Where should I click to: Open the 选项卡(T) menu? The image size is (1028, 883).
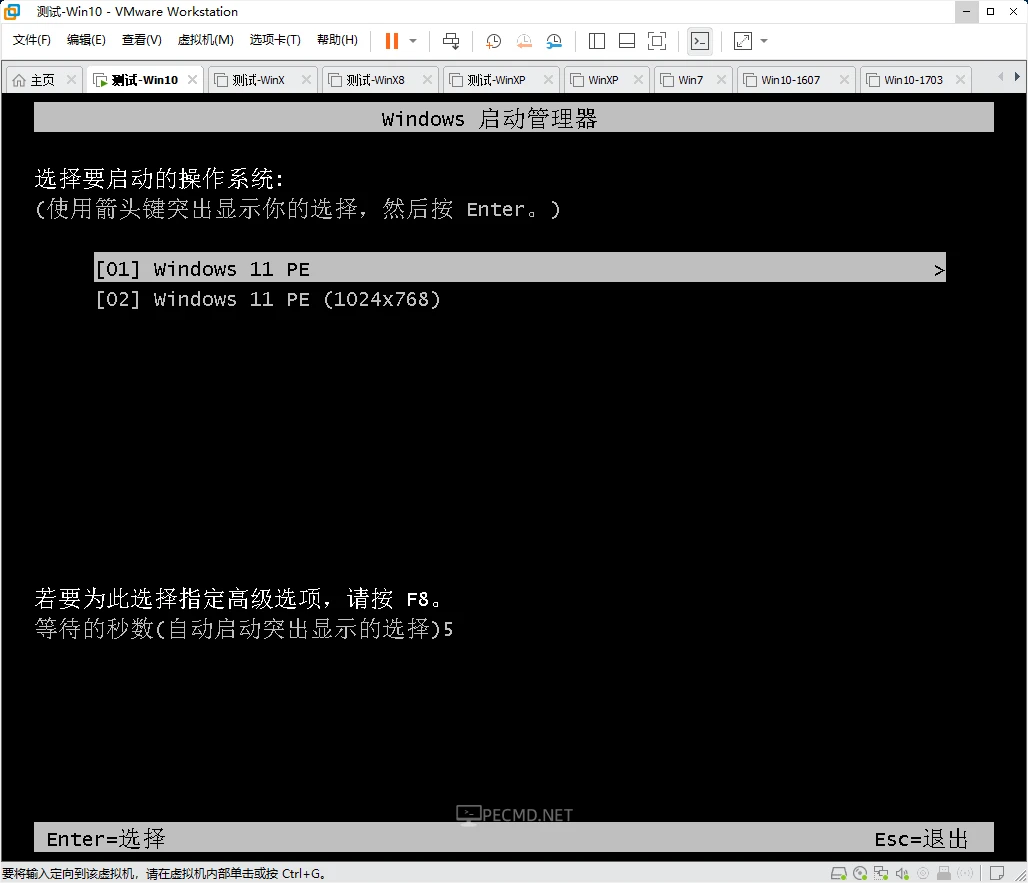pyautogui.click(x=275, y=40)
